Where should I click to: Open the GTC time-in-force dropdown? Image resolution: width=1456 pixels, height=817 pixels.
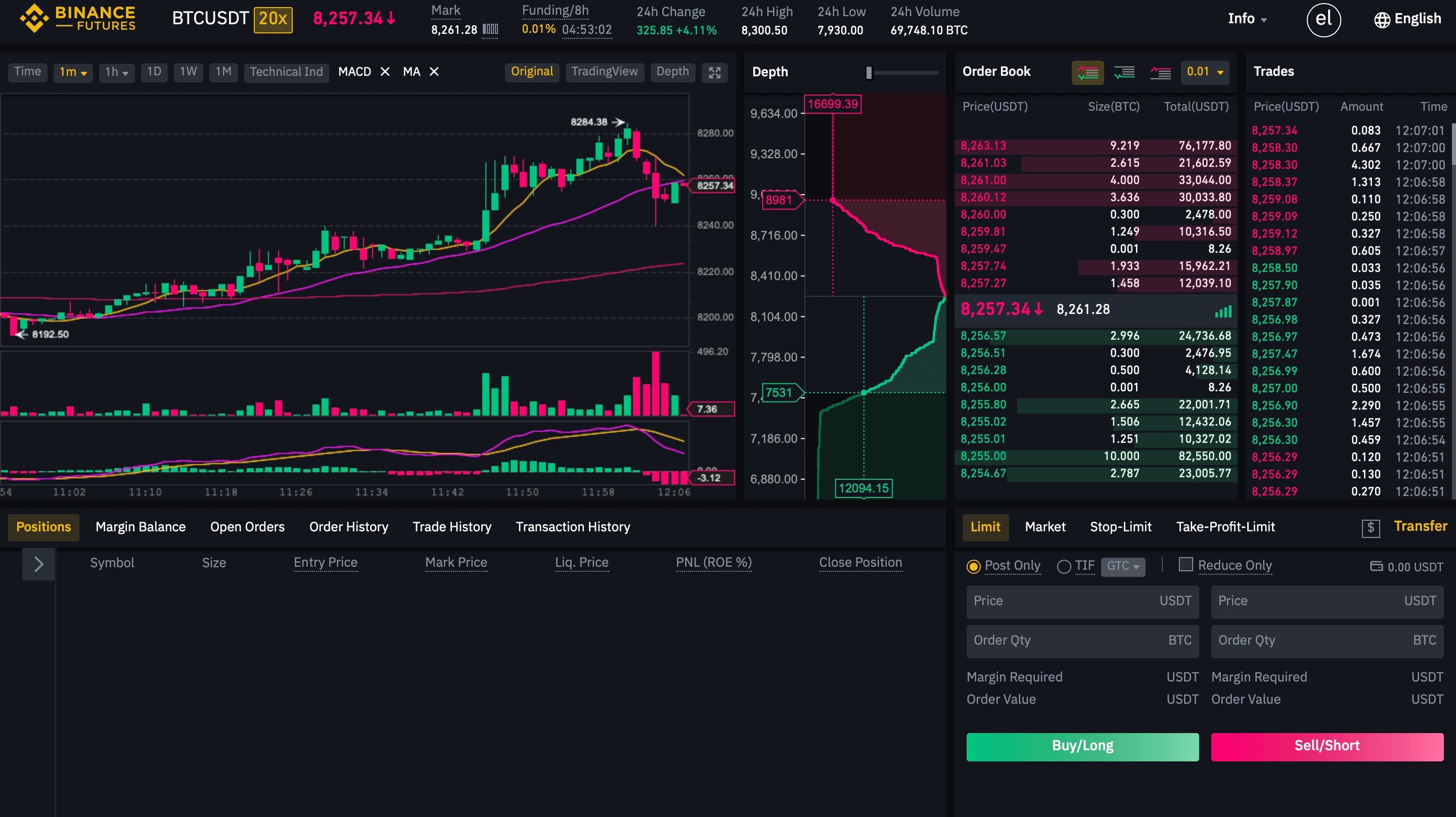pyautogui.click(x=1122, y=567)
